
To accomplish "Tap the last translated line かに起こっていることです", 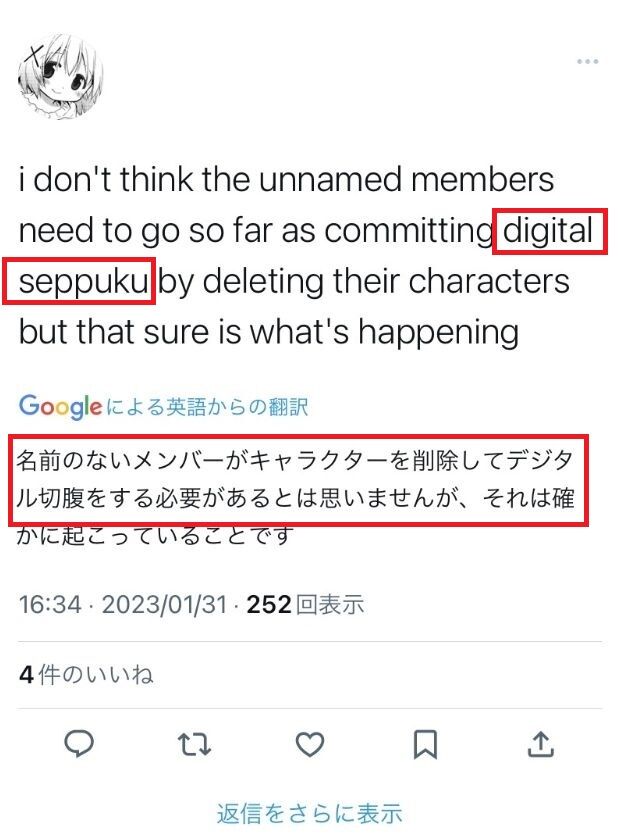I will [155, 535].
